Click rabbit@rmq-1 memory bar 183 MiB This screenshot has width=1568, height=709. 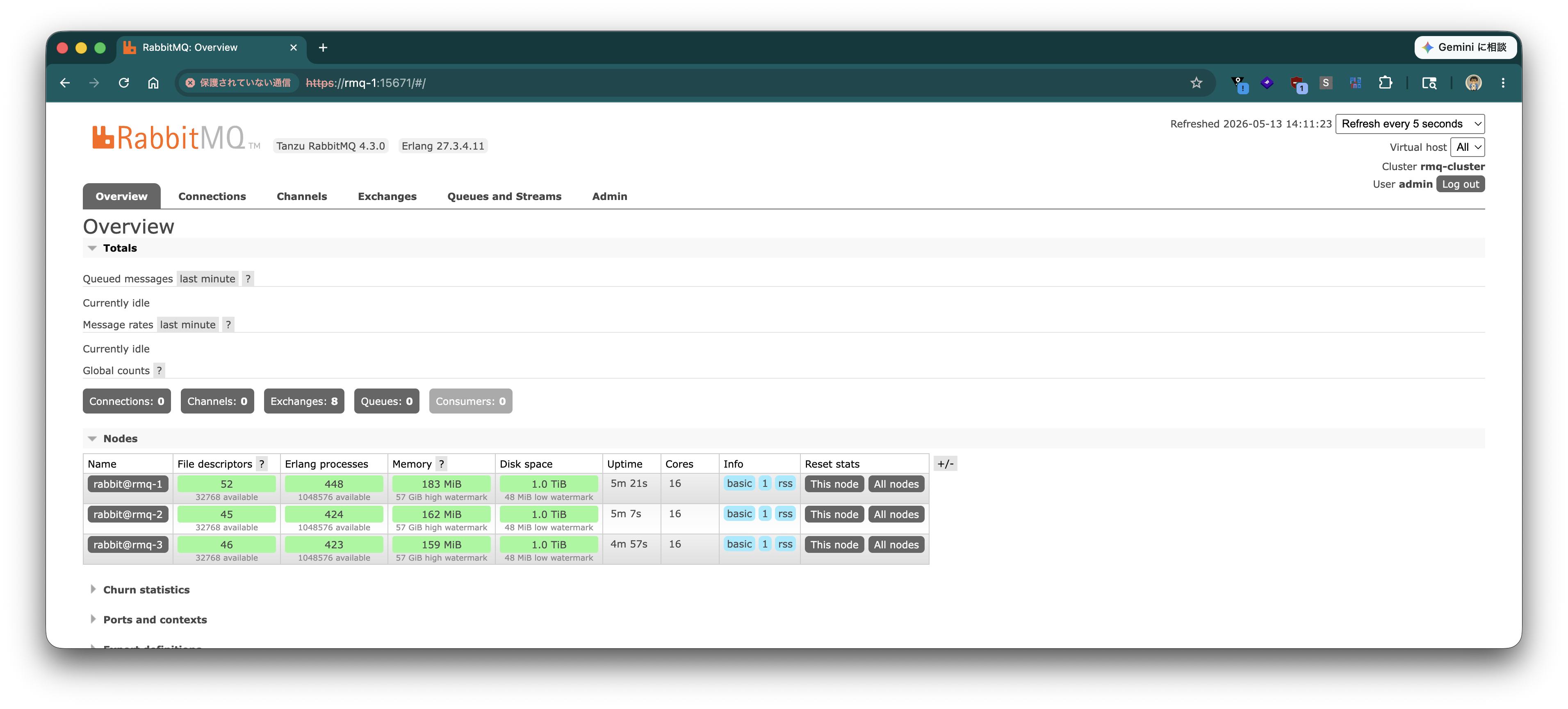click(x=441, y=484)
